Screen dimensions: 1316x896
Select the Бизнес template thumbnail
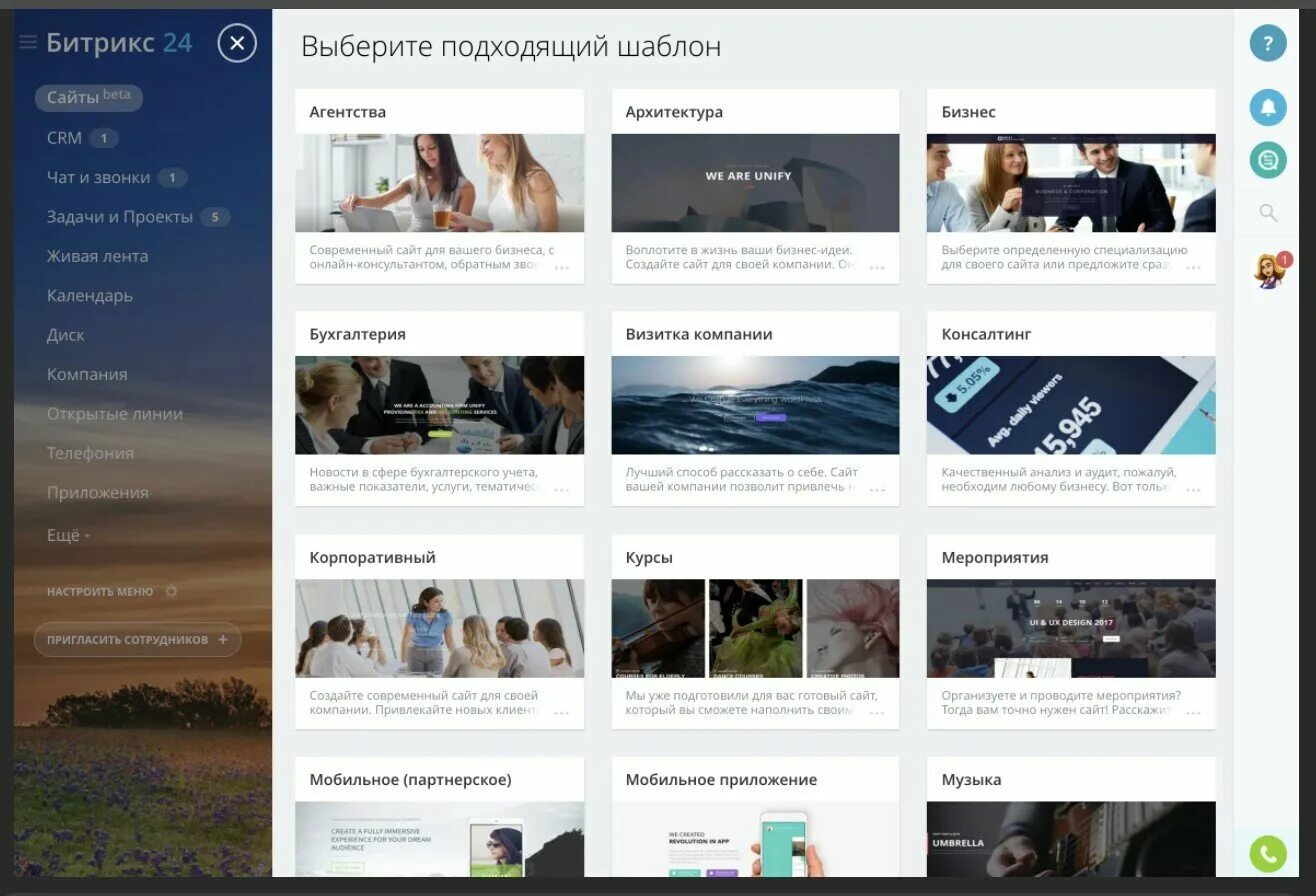(1071, 183)
